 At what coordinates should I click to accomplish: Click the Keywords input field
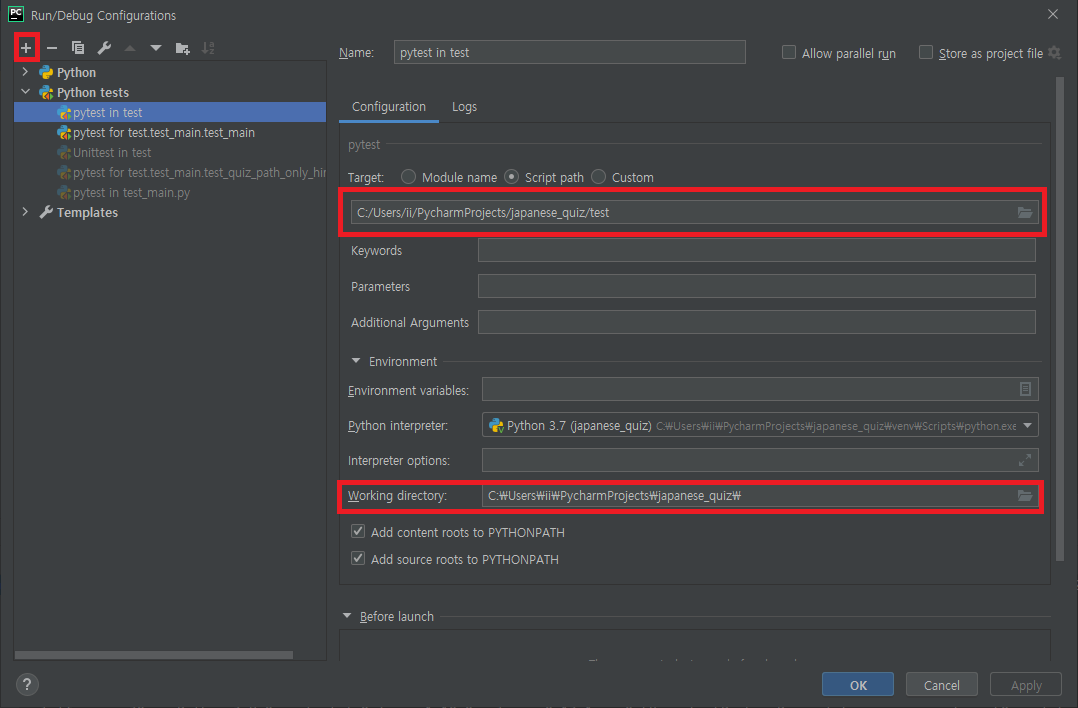(x=756, y=250)
